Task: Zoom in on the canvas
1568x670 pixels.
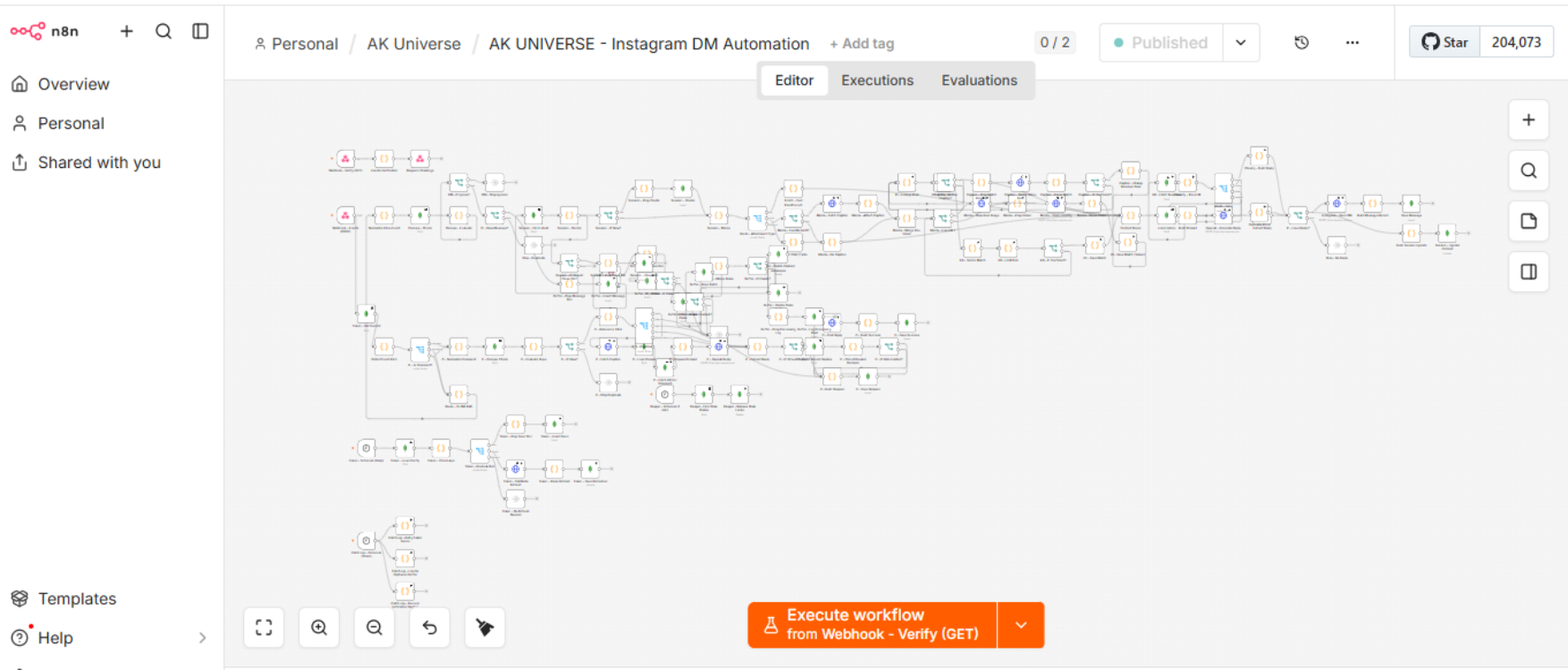Action: pos(319,627)
